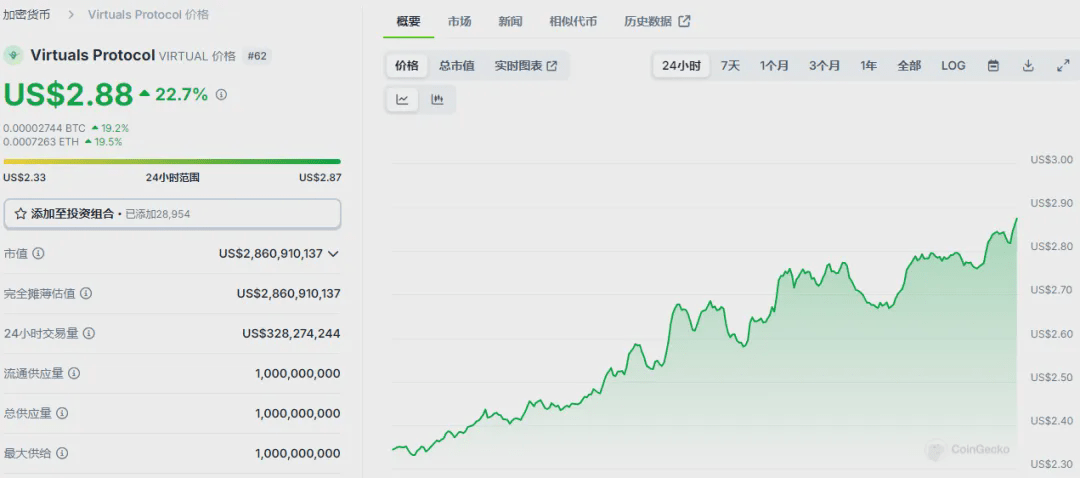The height and width of the screenshot is (478, 1080).
Task: Click 1,000,000,000 value beside 最大供给
Action: click(x=298, y=453)
